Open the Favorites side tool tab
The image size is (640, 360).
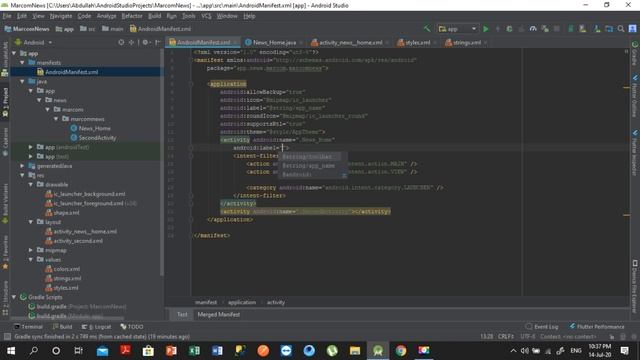click(5, 252)
